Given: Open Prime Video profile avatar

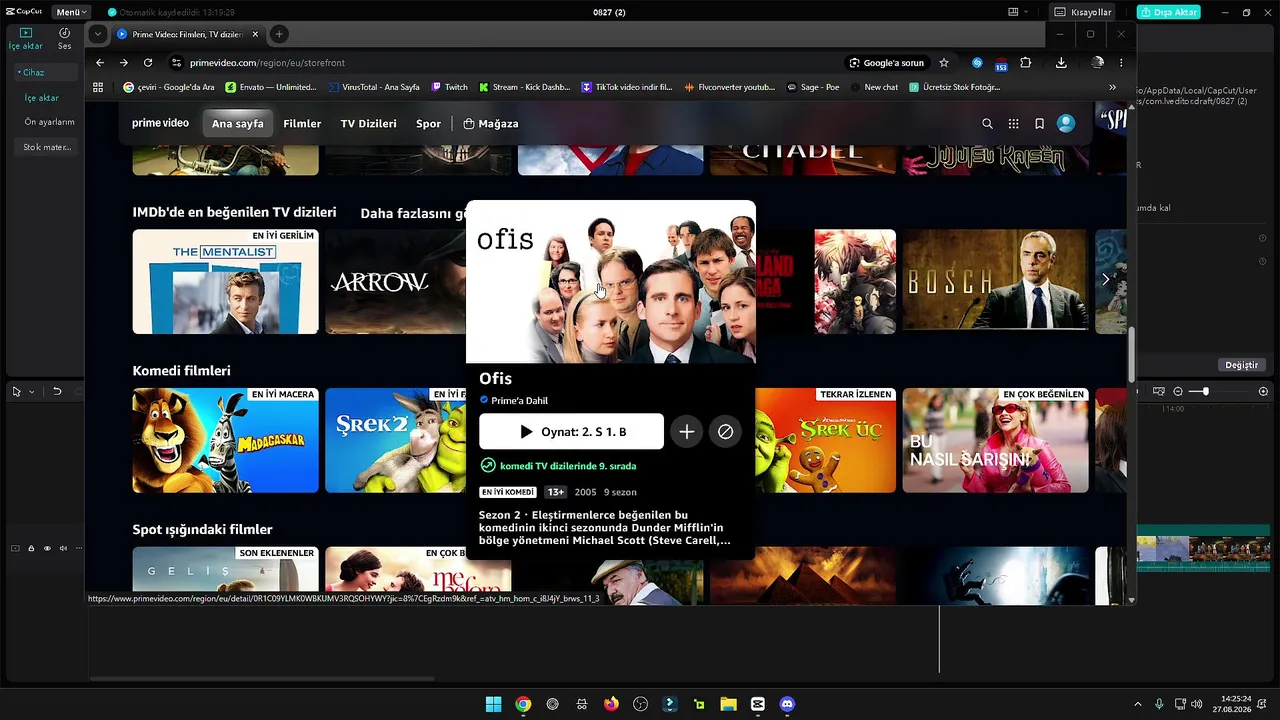Looking at the screenshot, I should 1066,123.
